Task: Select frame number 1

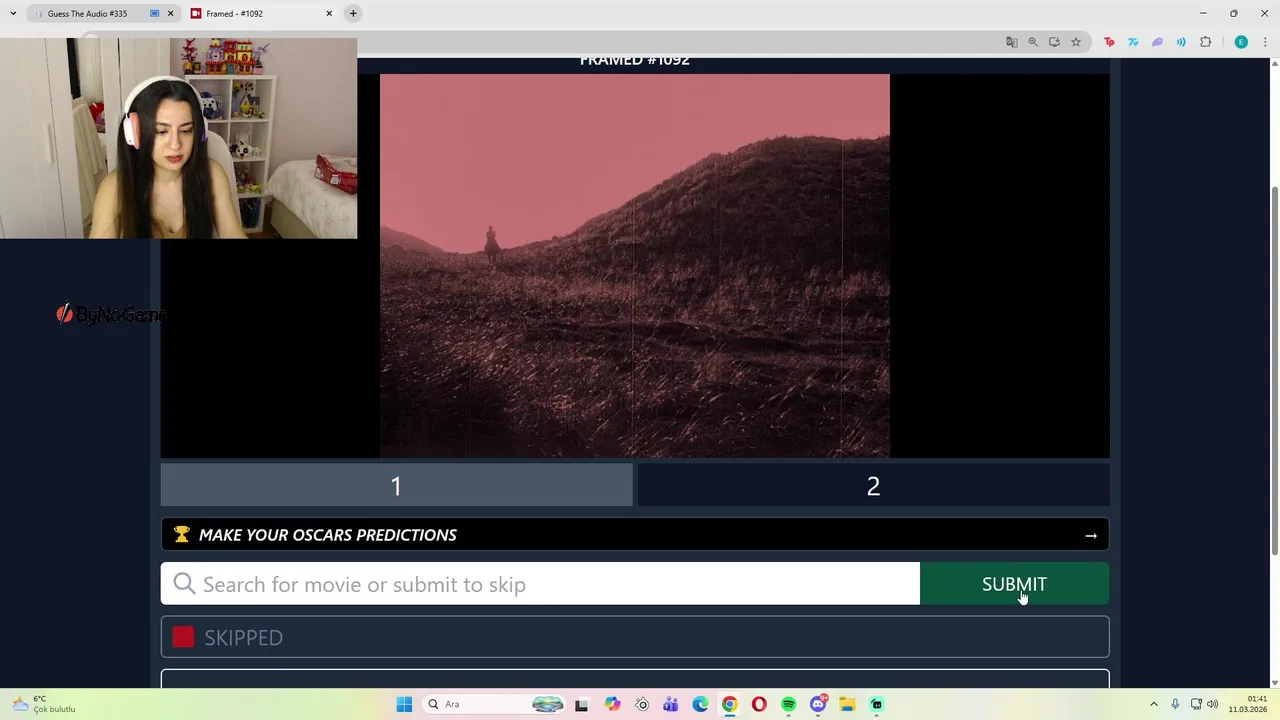Action: click(x=396, y=486)
